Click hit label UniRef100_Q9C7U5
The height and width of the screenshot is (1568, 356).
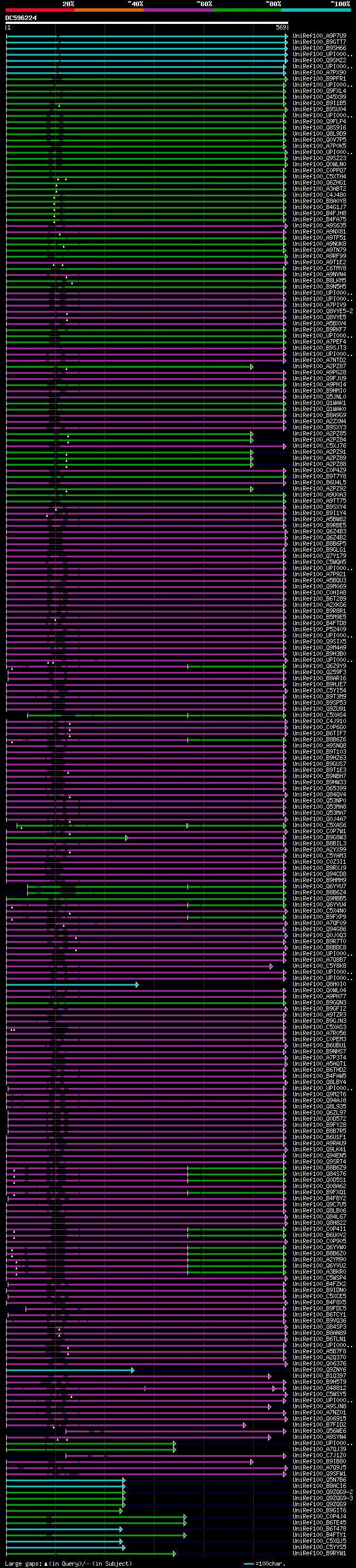pyautogui.click(x=319, y=1204)
